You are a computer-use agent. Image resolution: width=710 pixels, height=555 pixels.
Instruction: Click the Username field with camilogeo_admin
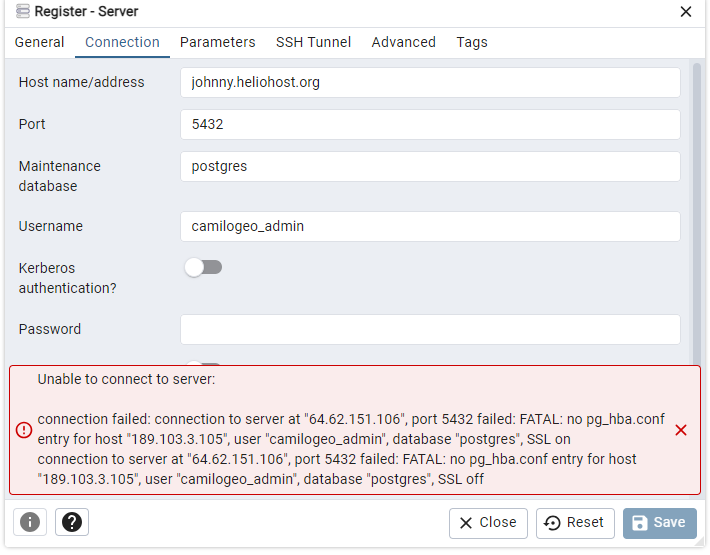(430, 226)
